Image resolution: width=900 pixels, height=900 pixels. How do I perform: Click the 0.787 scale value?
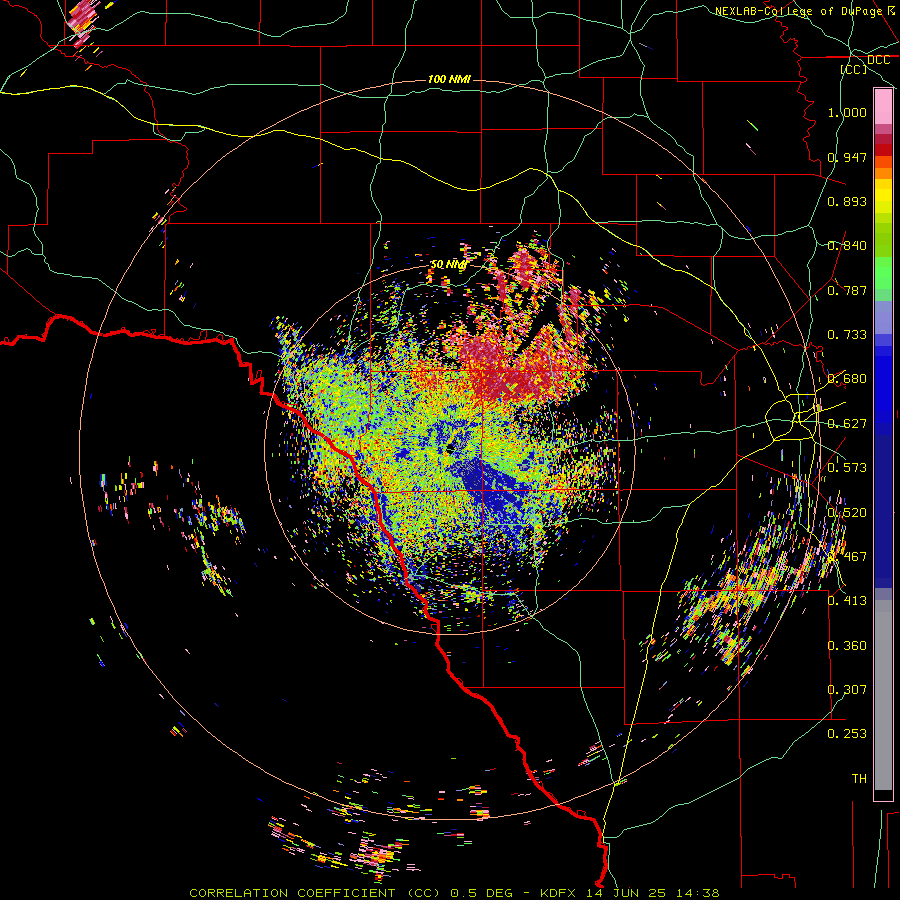pos(847,290)
